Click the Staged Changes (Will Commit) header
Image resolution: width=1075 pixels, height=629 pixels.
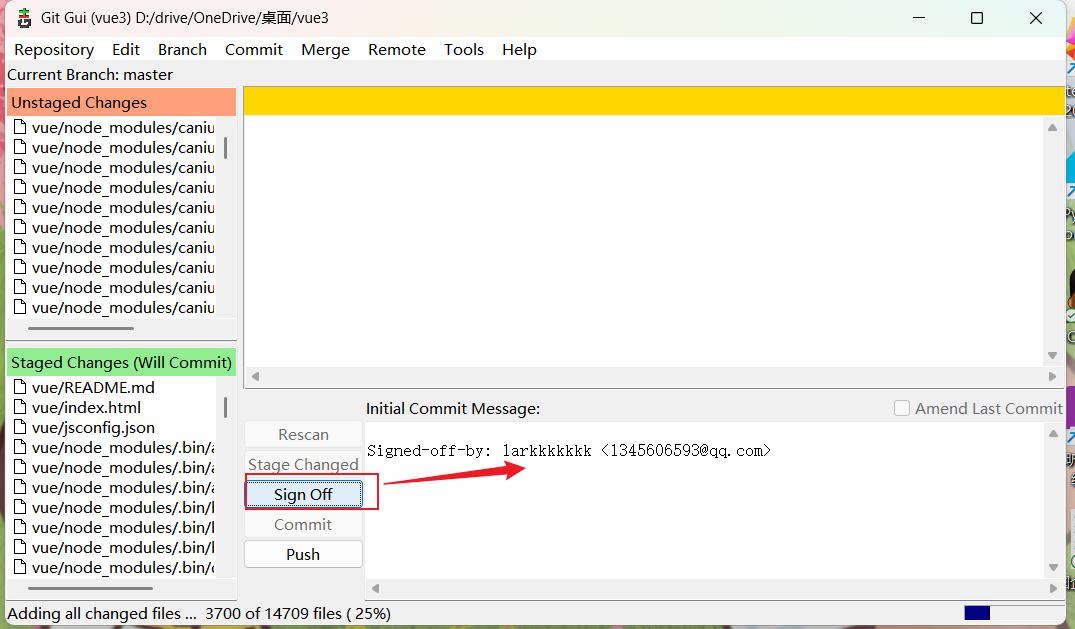pos(121,362)
